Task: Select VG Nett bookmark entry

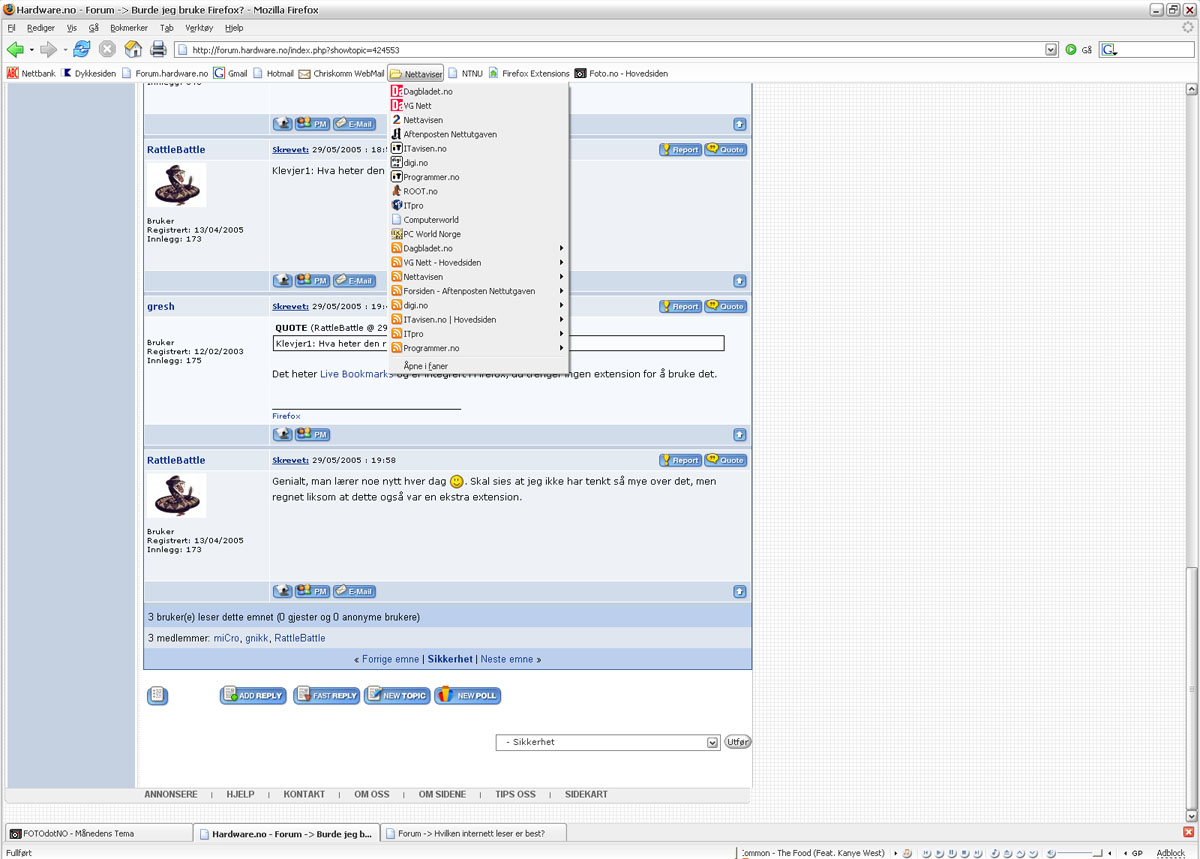Action: click(x=478, y=105)
